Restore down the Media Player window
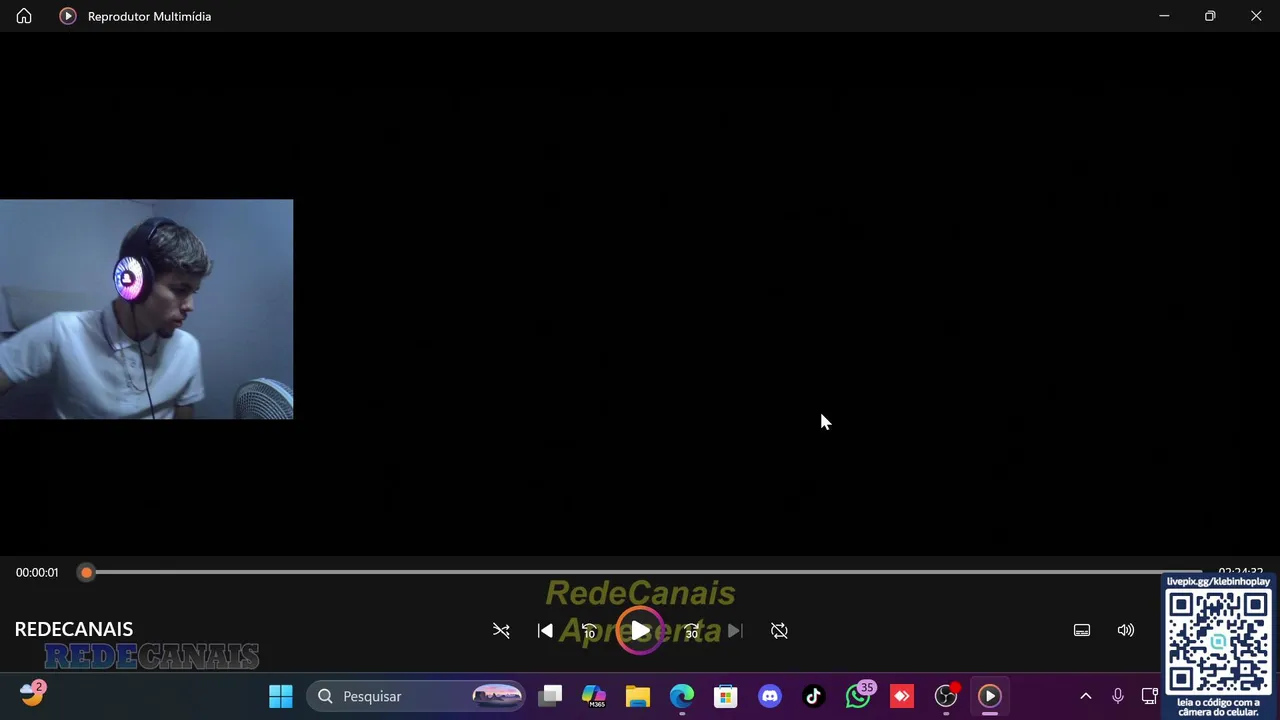The width and height of the screenshot is (1280, 720). pos(1210,16)
